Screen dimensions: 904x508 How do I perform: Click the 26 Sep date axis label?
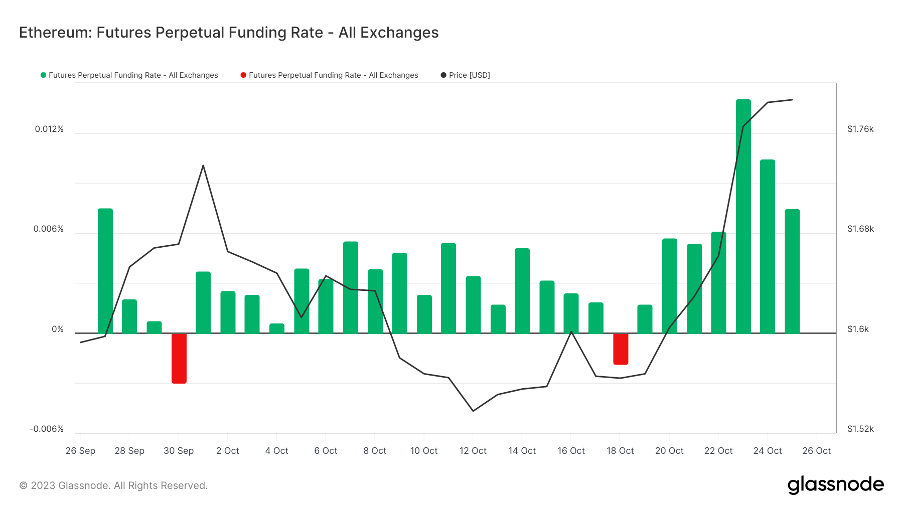point(80,451)
